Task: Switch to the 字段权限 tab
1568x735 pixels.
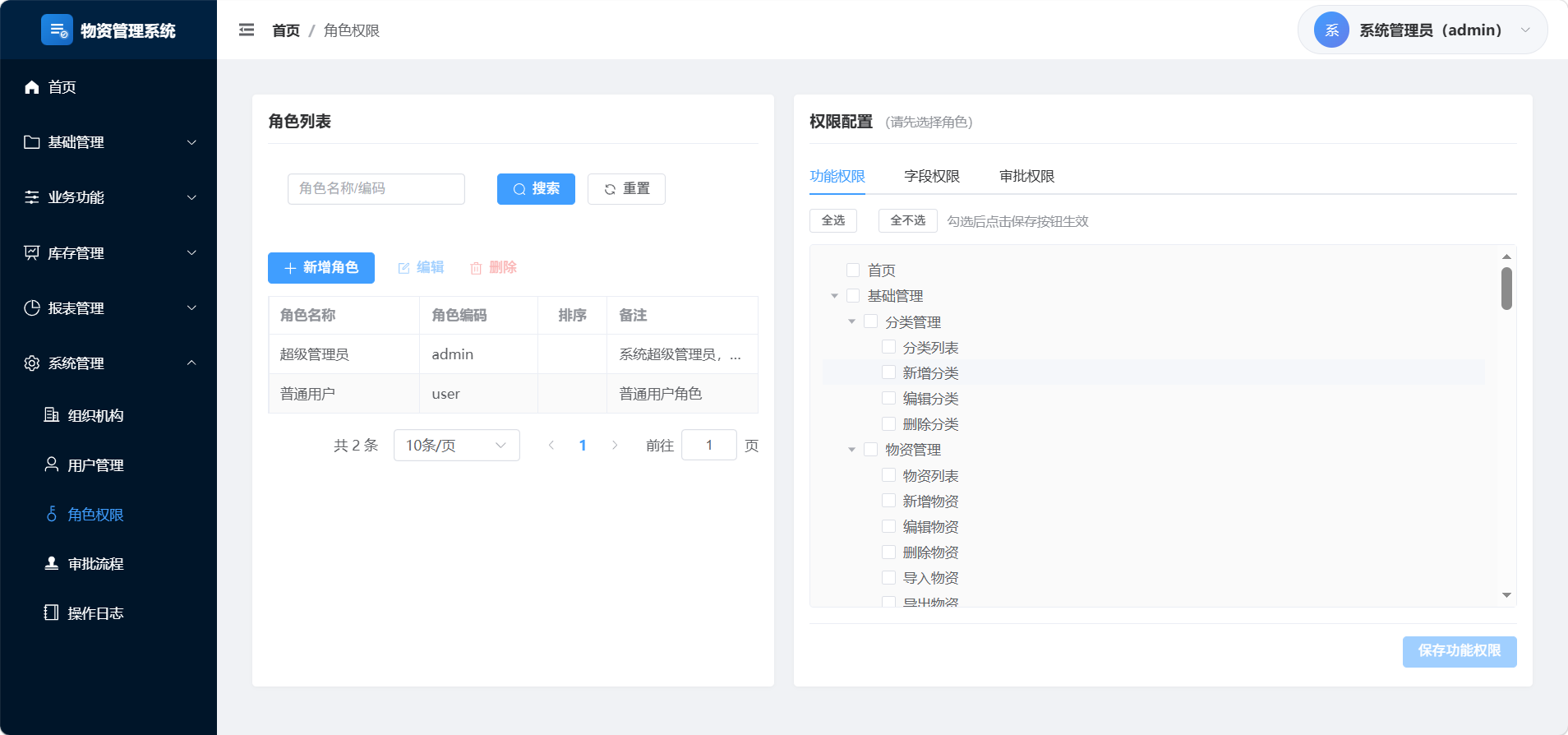Action: [x=932, y=176]
